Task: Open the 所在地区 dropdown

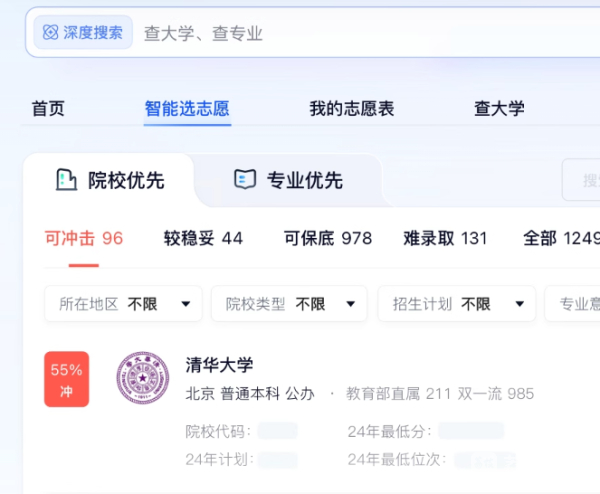Action: (123, 304)
